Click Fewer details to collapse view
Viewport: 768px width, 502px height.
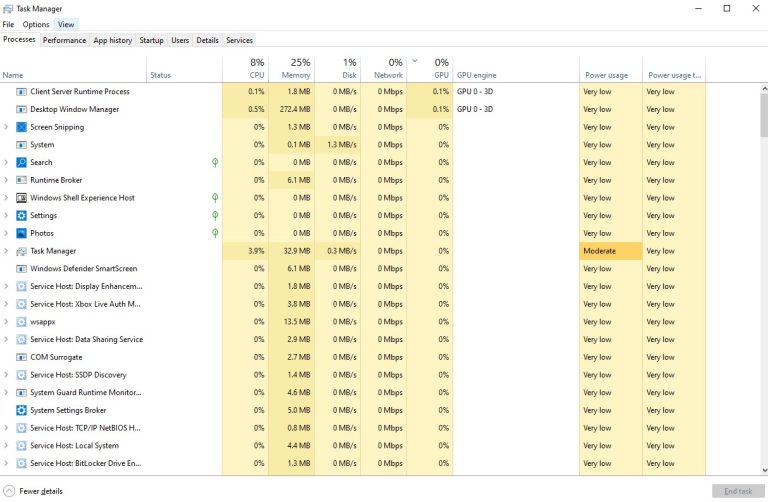click(x=33, y=491)
